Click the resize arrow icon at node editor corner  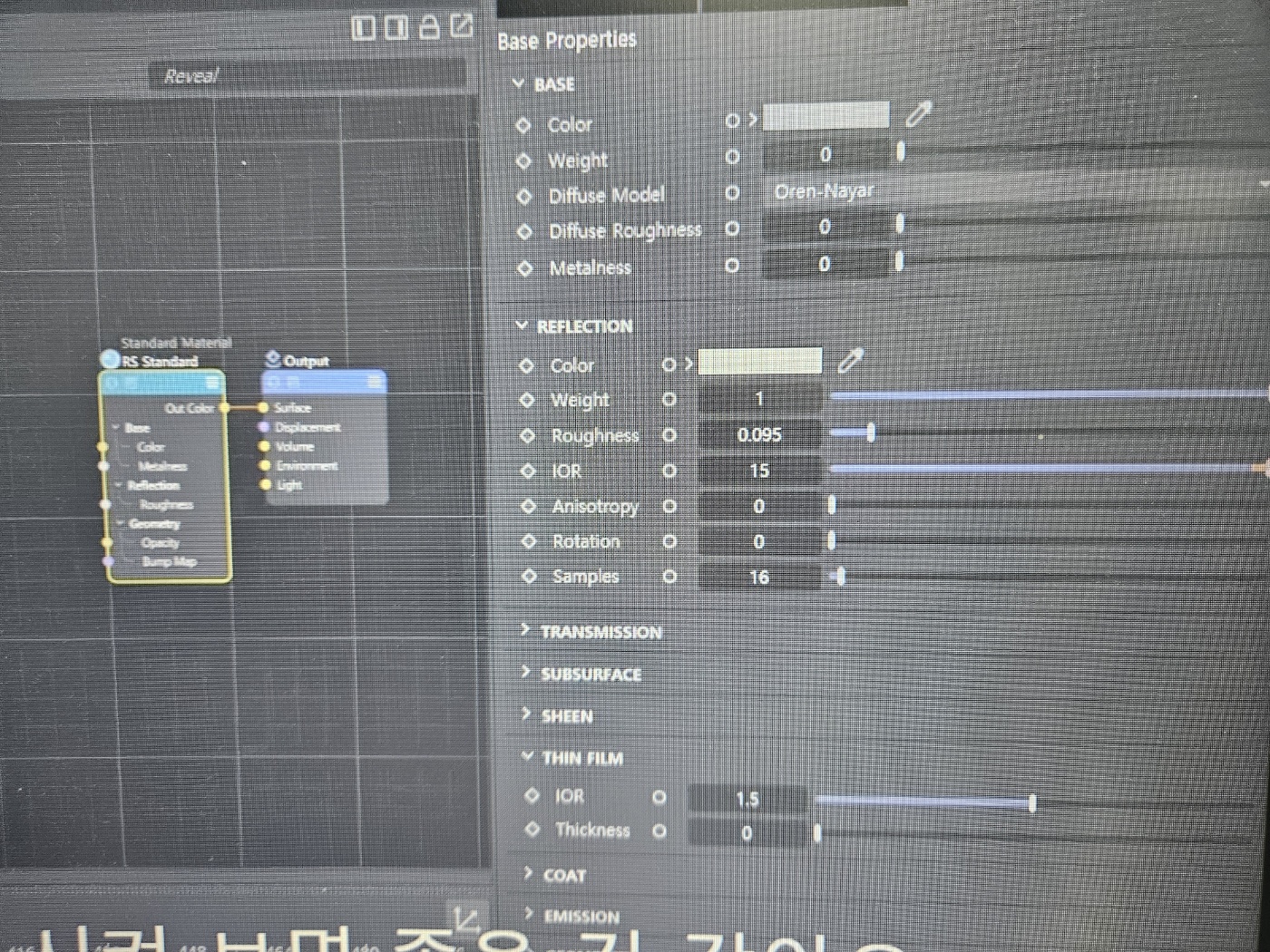tap(466, 918)
